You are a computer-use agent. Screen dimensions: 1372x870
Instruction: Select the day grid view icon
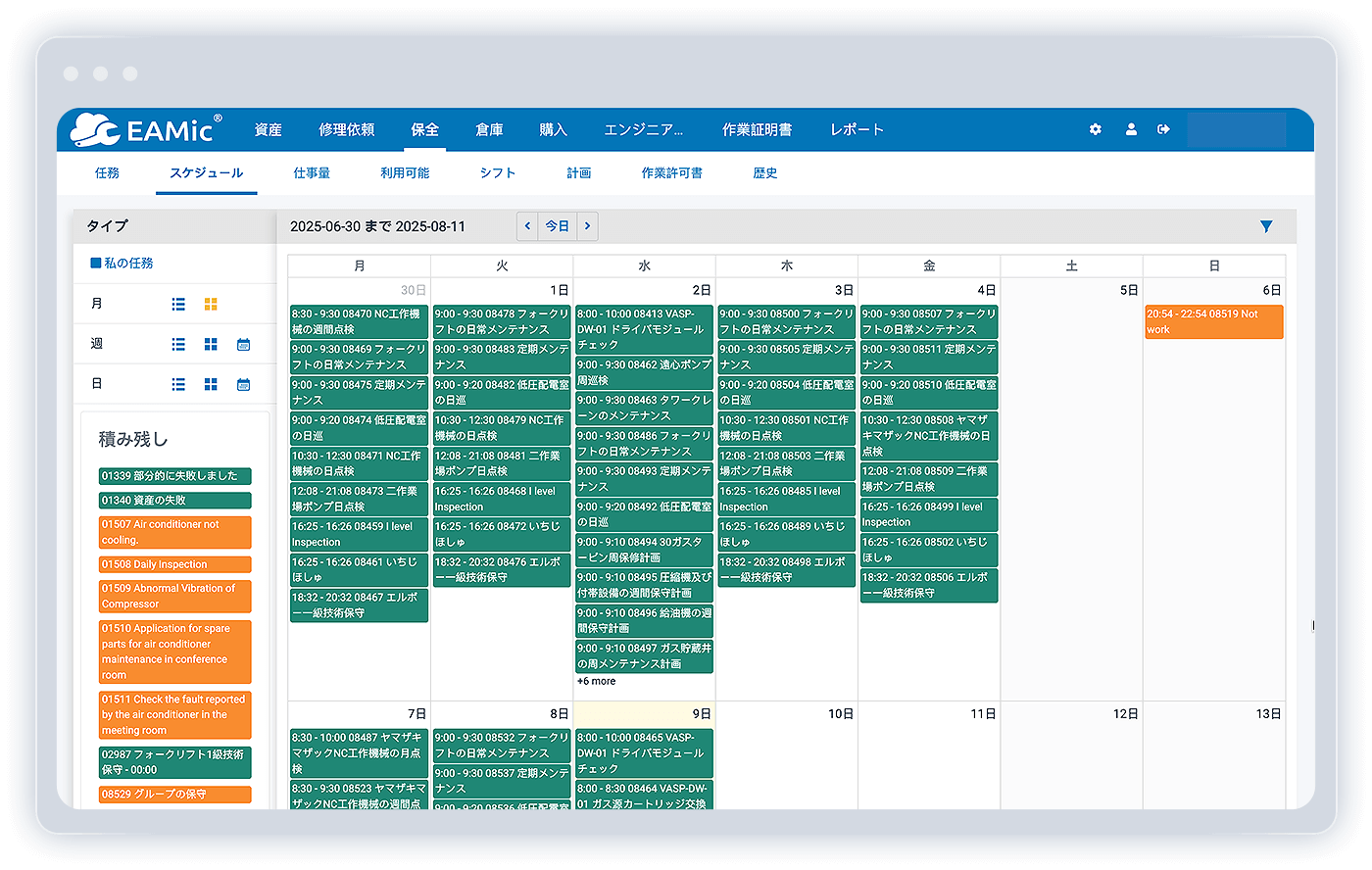click(x=210, y=385)
